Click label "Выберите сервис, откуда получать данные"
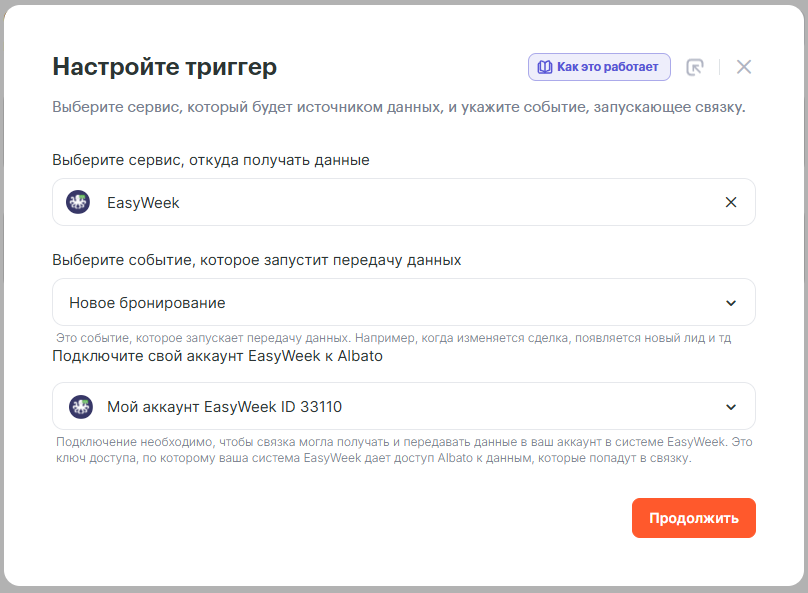Image resolution: width=808 pixels, height=593 pixels. coord(211,160)
